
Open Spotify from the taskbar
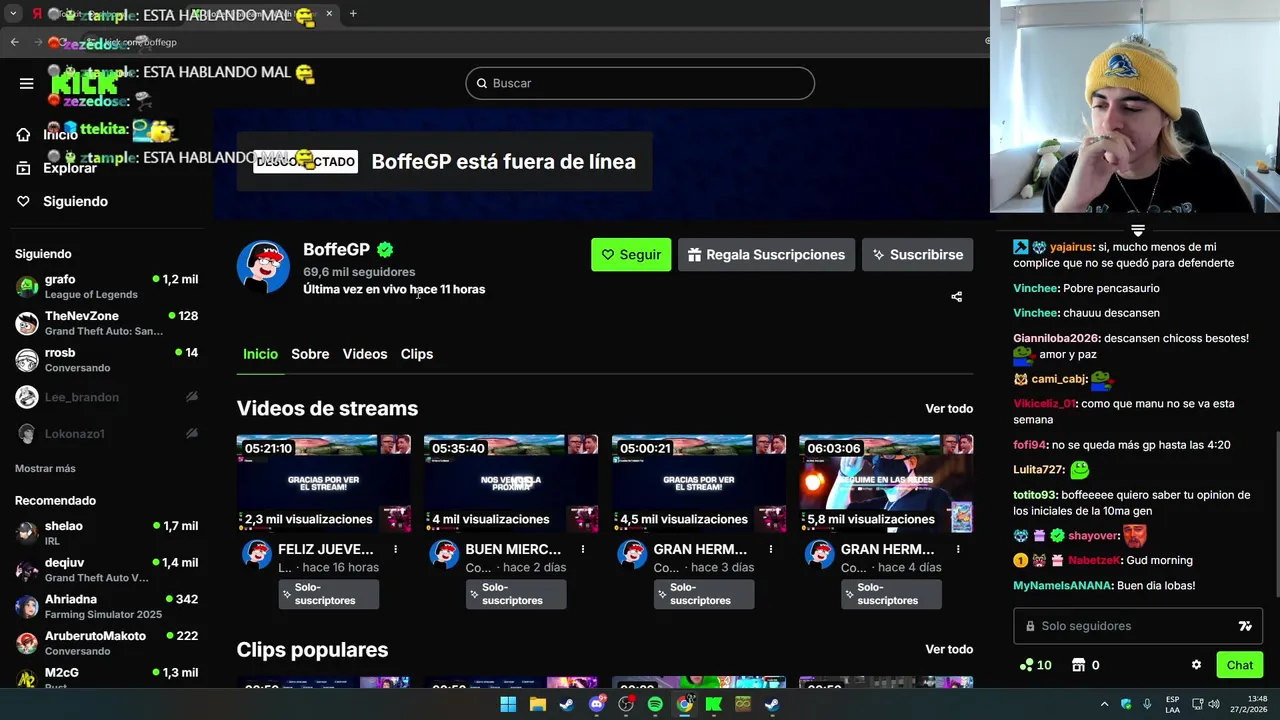(x=655, y=704)
